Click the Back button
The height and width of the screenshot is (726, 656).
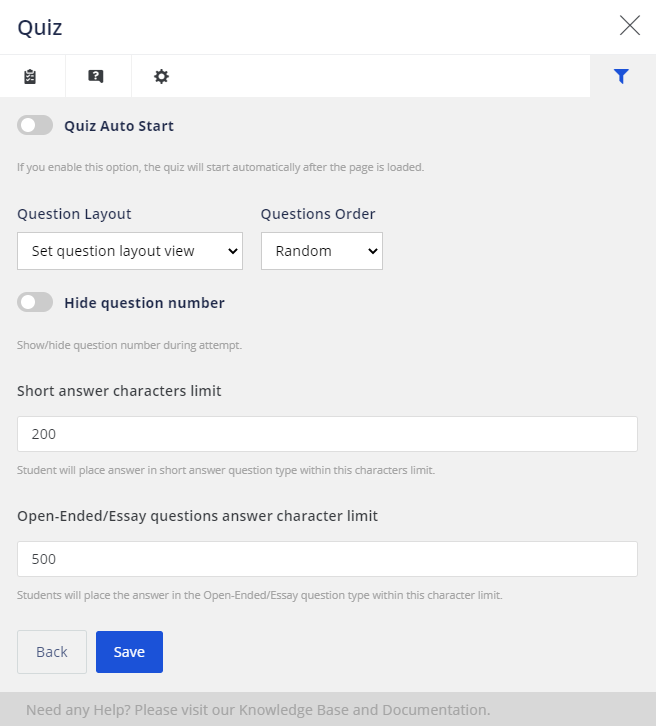[52, 652]
